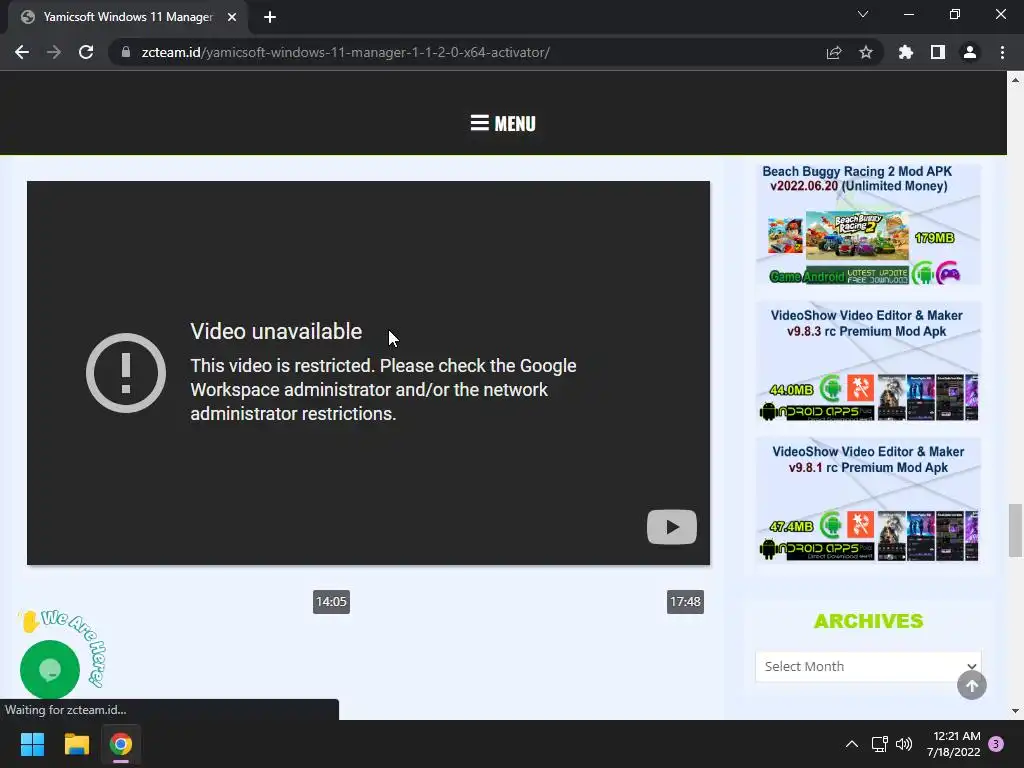Image resolution: width=1024 pixels, height=768 pixels.
Task: Toggle the browser side panel
Action: coord(938,52)
